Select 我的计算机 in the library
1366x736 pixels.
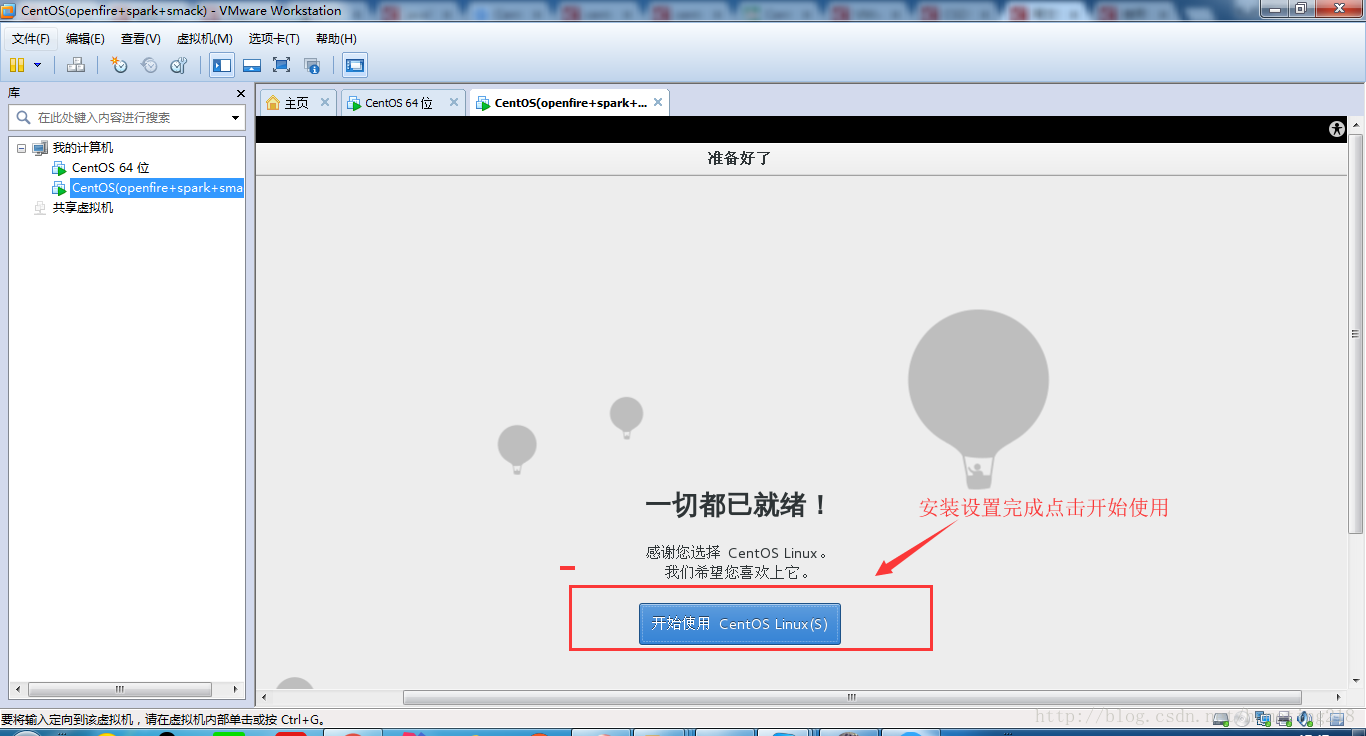[x=82, y=148]
